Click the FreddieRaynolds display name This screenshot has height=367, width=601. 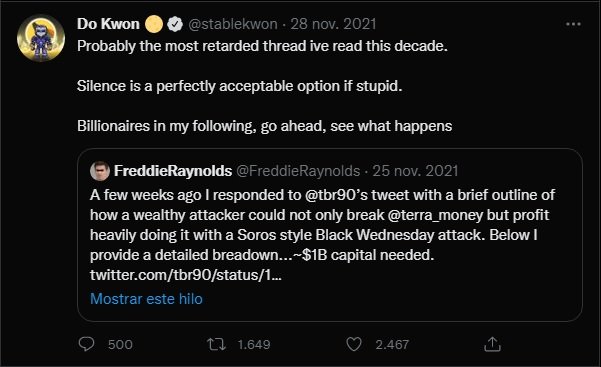(x=173, y=171)
